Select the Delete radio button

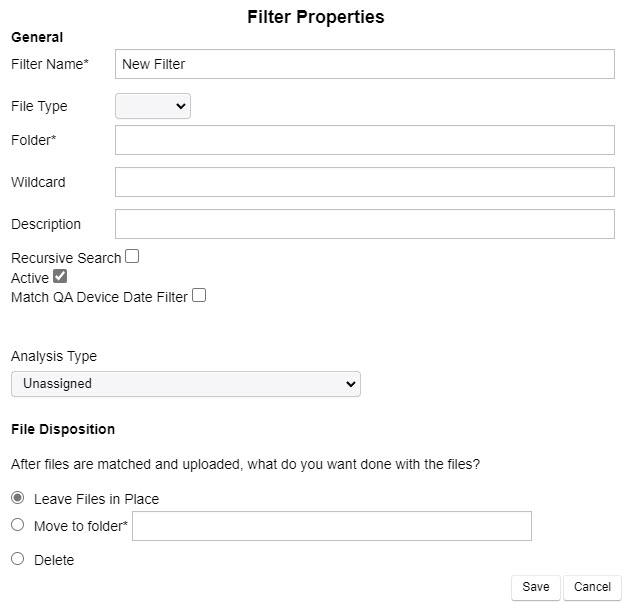[18, 559]
